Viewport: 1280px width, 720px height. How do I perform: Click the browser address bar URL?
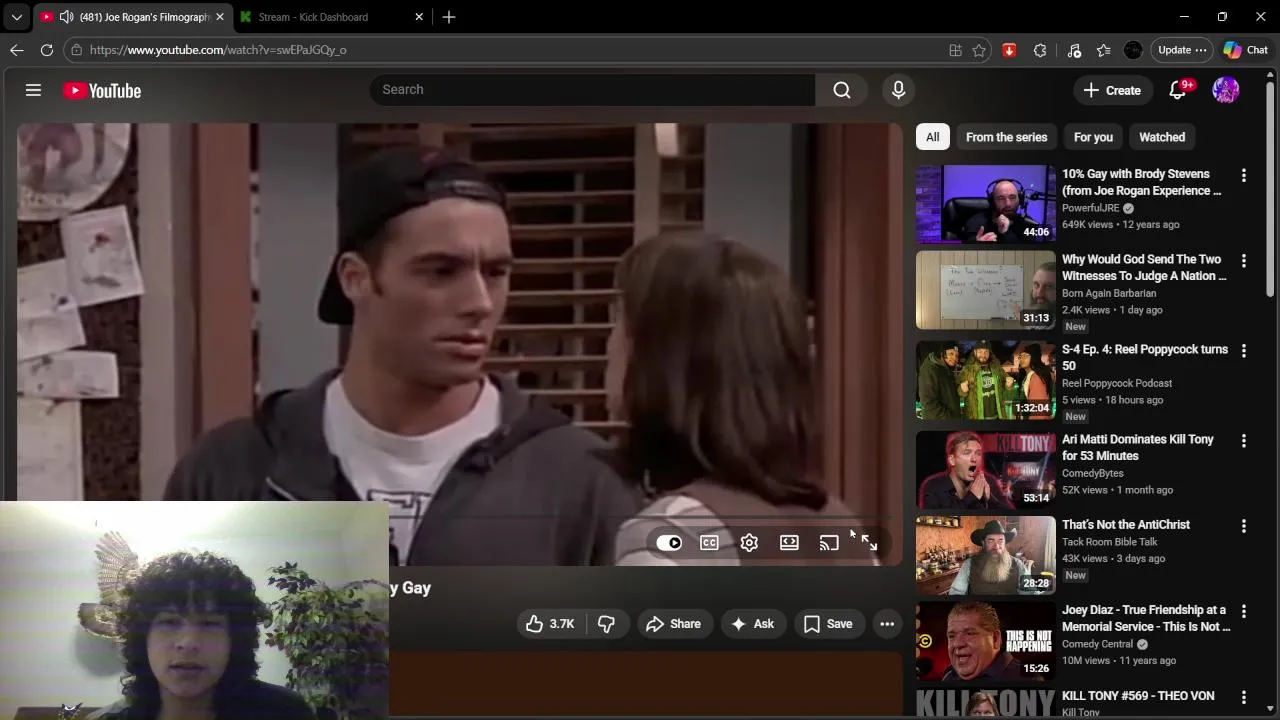[218, 50]
